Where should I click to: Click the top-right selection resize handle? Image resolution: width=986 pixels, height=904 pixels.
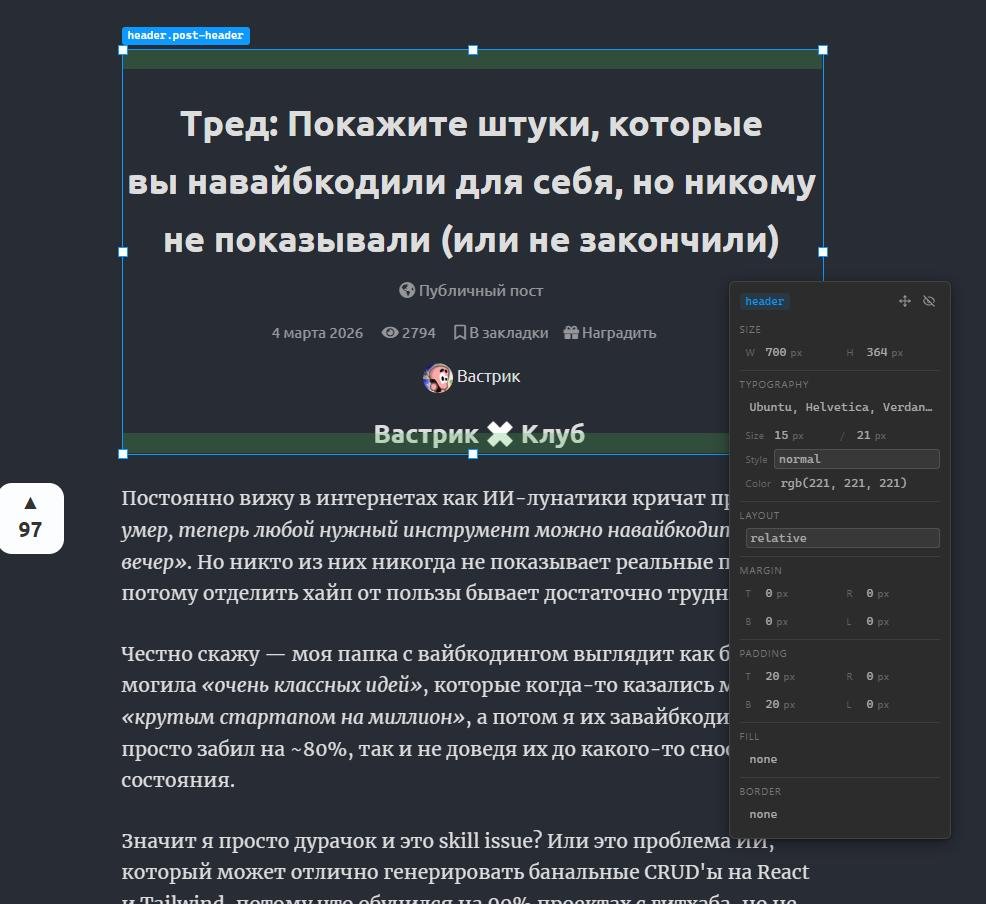coord(823,50)
